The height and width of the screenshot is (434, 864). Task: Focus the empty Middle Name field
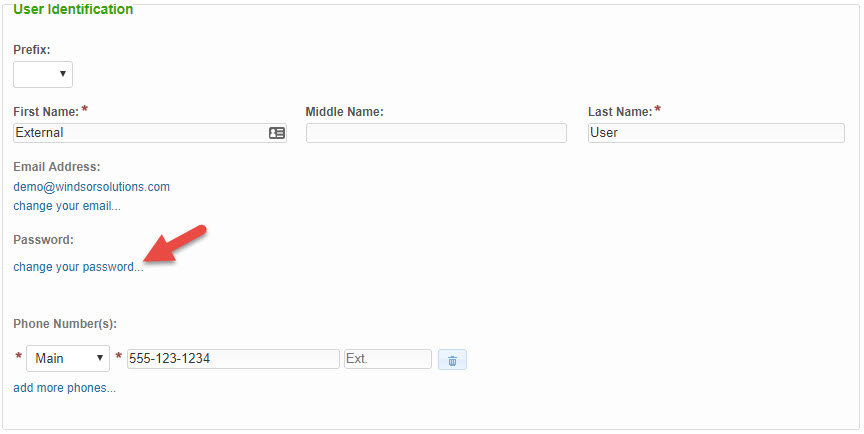click(436, 133)
